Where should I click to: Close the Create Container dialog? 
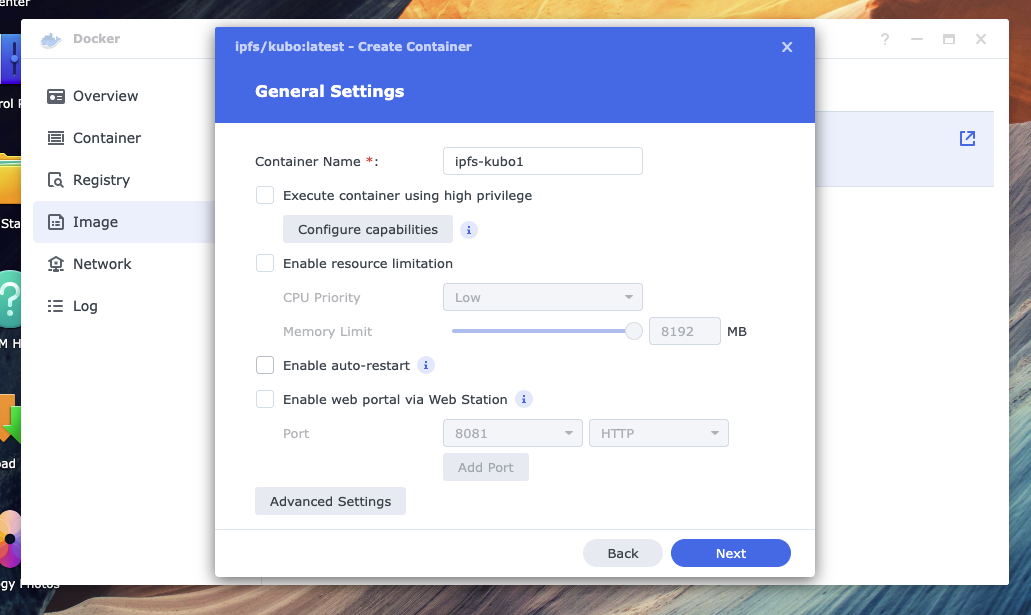[x=787, y=47]
